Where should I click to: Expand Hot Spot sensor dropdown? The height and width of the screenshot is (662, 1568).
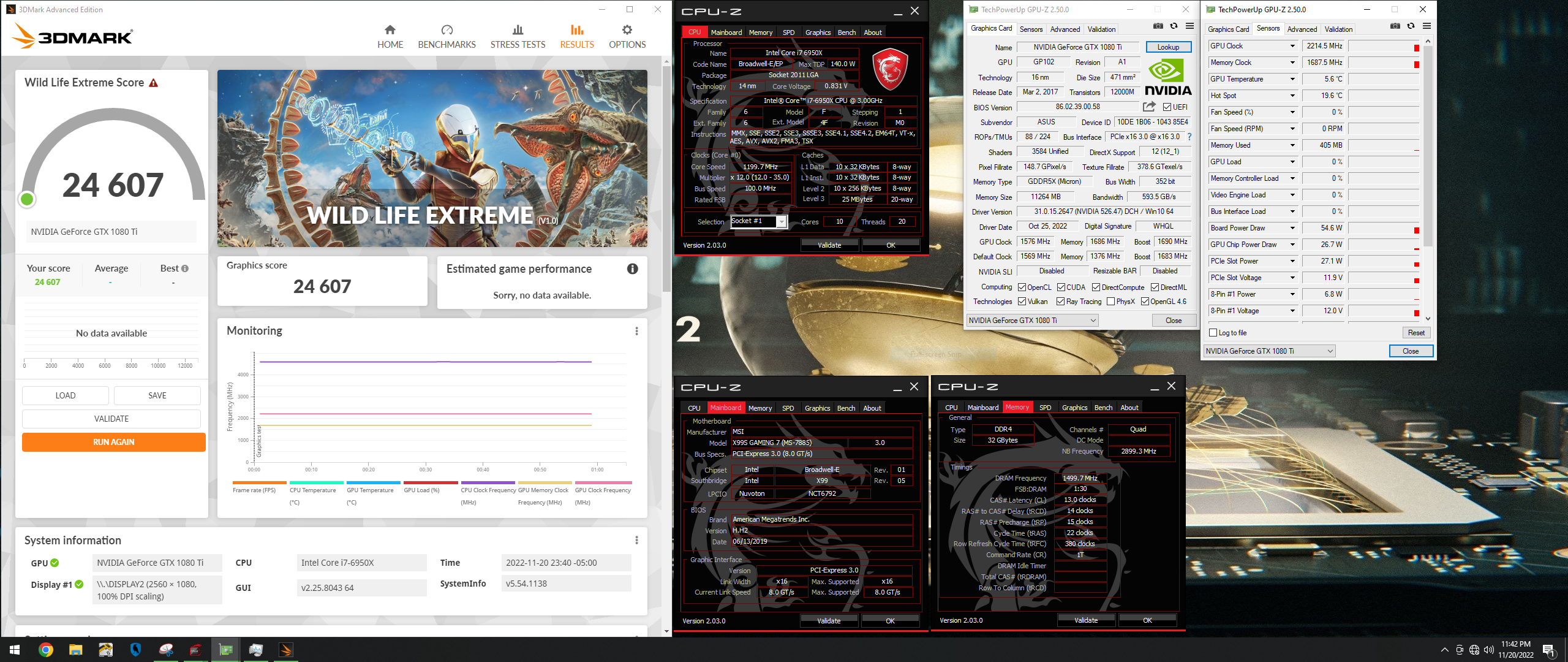coord(1292,96)
